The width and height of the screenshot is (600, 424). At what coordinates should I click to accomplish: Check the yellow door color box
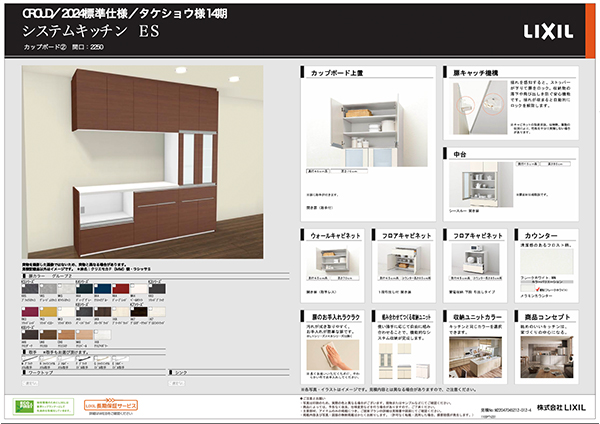point(42,308)
